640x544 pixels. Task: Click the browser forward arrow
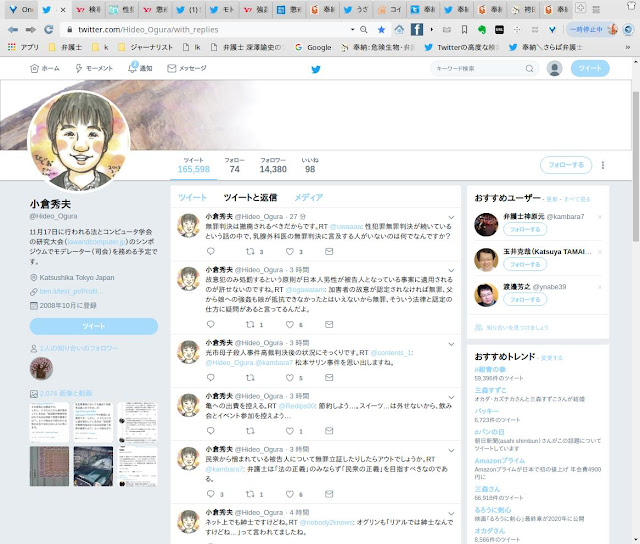pyautogui.click(x=31, y=29)
